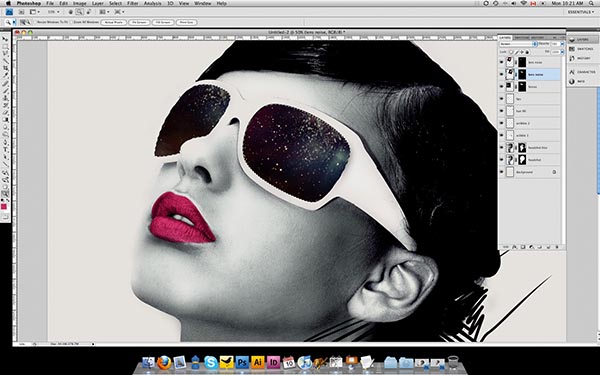Open iTunes from the Dock

(305, 362)
